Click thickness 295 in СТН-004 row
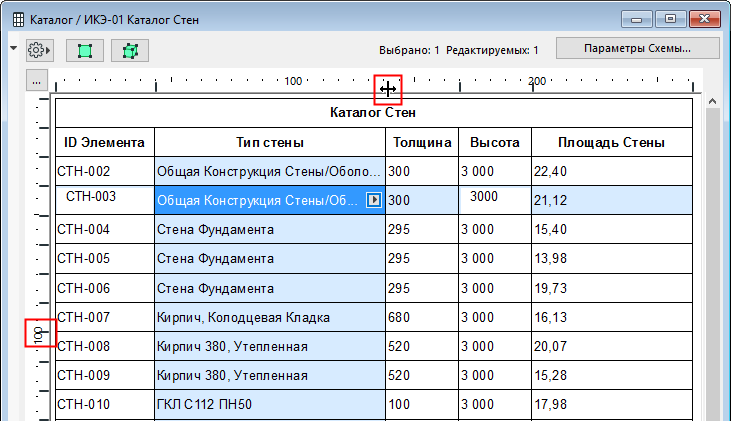Viewport: 731px width, 421px height. pyautogui.click(x=422, y=229)
